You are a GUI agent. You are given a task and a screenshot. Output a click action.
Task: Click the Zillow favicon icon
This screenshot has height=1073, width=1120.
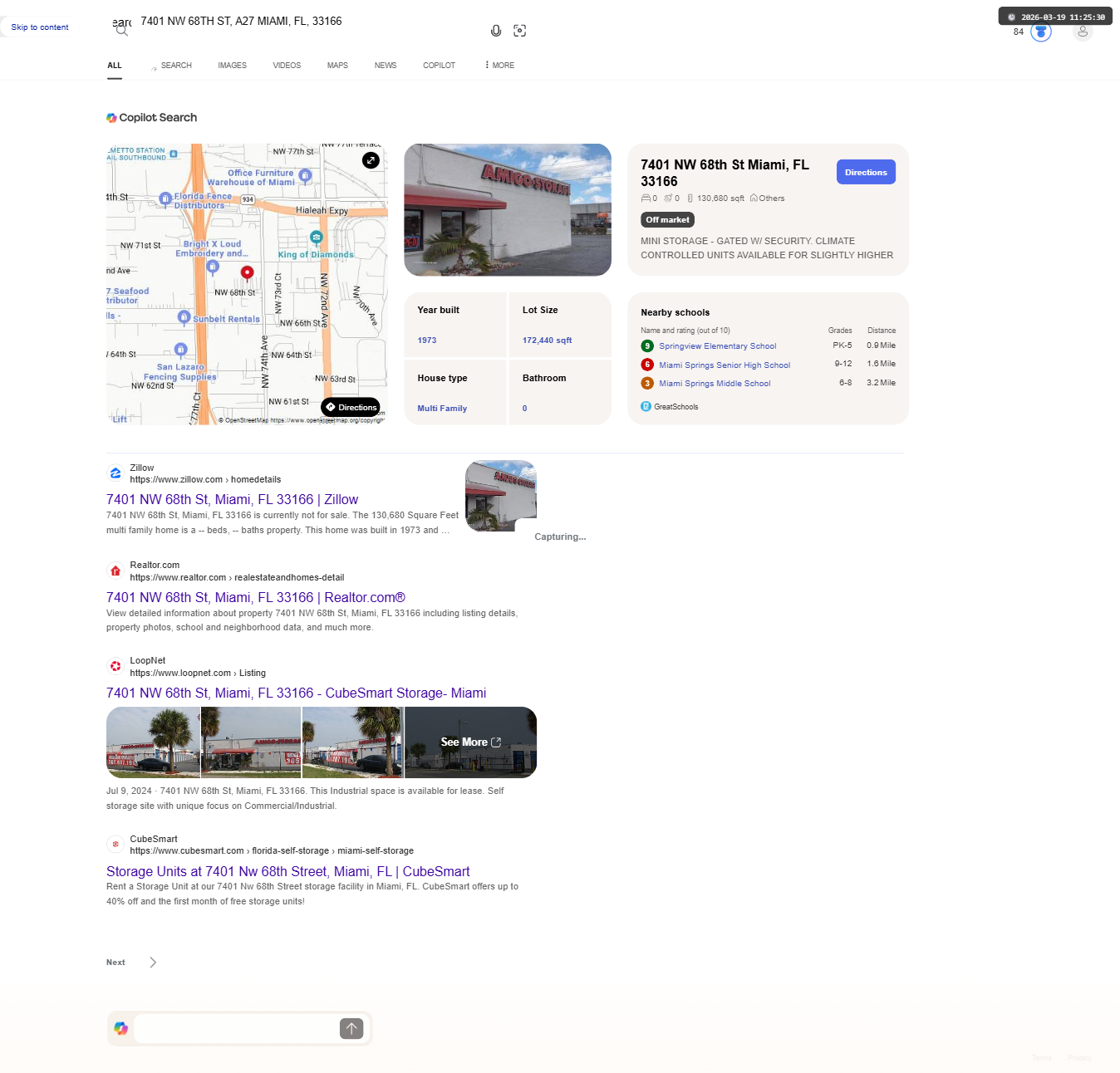click(115, 473)
